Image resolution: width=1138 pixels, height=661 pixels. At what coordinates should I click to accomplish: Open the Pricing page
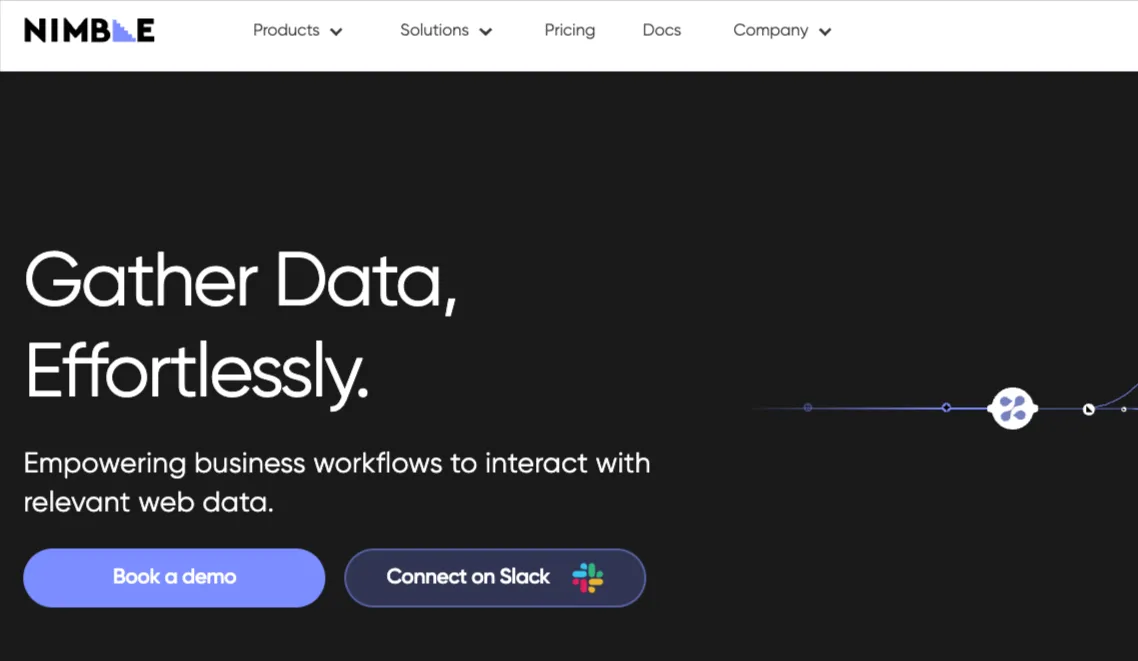[570, 30]
